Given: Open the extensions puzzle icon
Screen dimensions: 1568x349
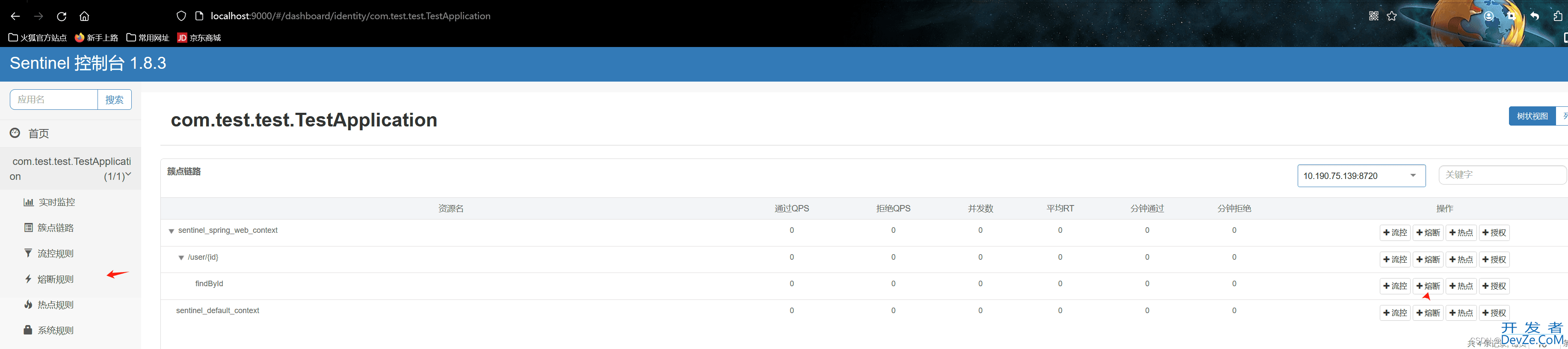Looking at the screenshot, I should pyautogui.click(x=1558, y=16).
